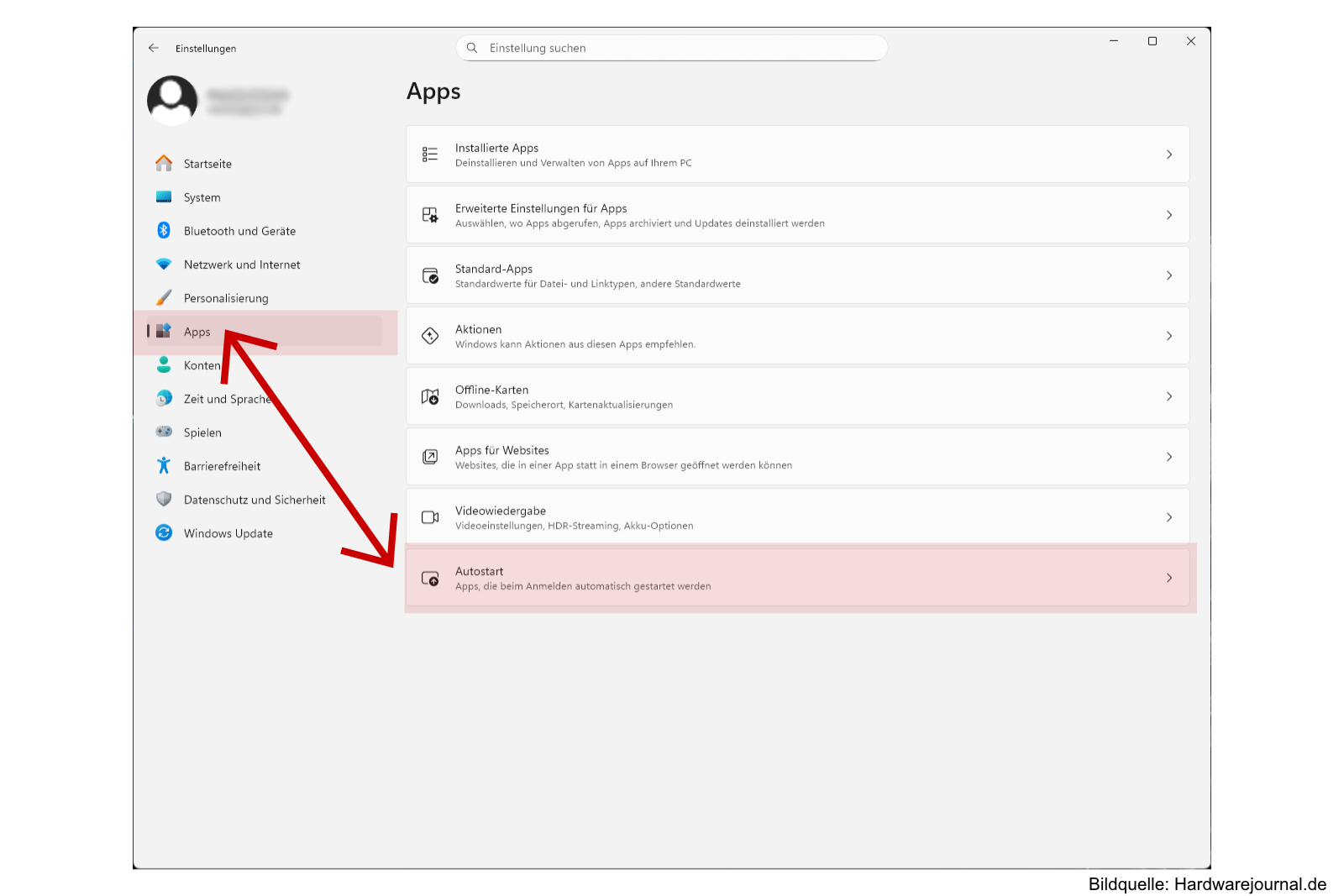Click the Netzwerk und Internet Wi-Fi icon
Screen dimensions: 1344x896
click(x=165, y=264)
